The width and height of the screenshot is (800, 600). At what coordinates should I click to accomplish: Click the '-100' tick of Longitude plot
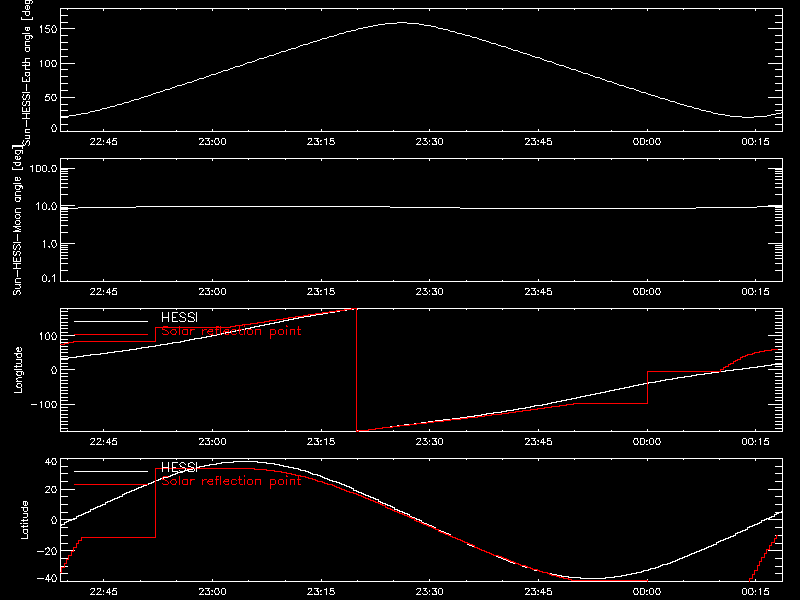tap(44, 404)
